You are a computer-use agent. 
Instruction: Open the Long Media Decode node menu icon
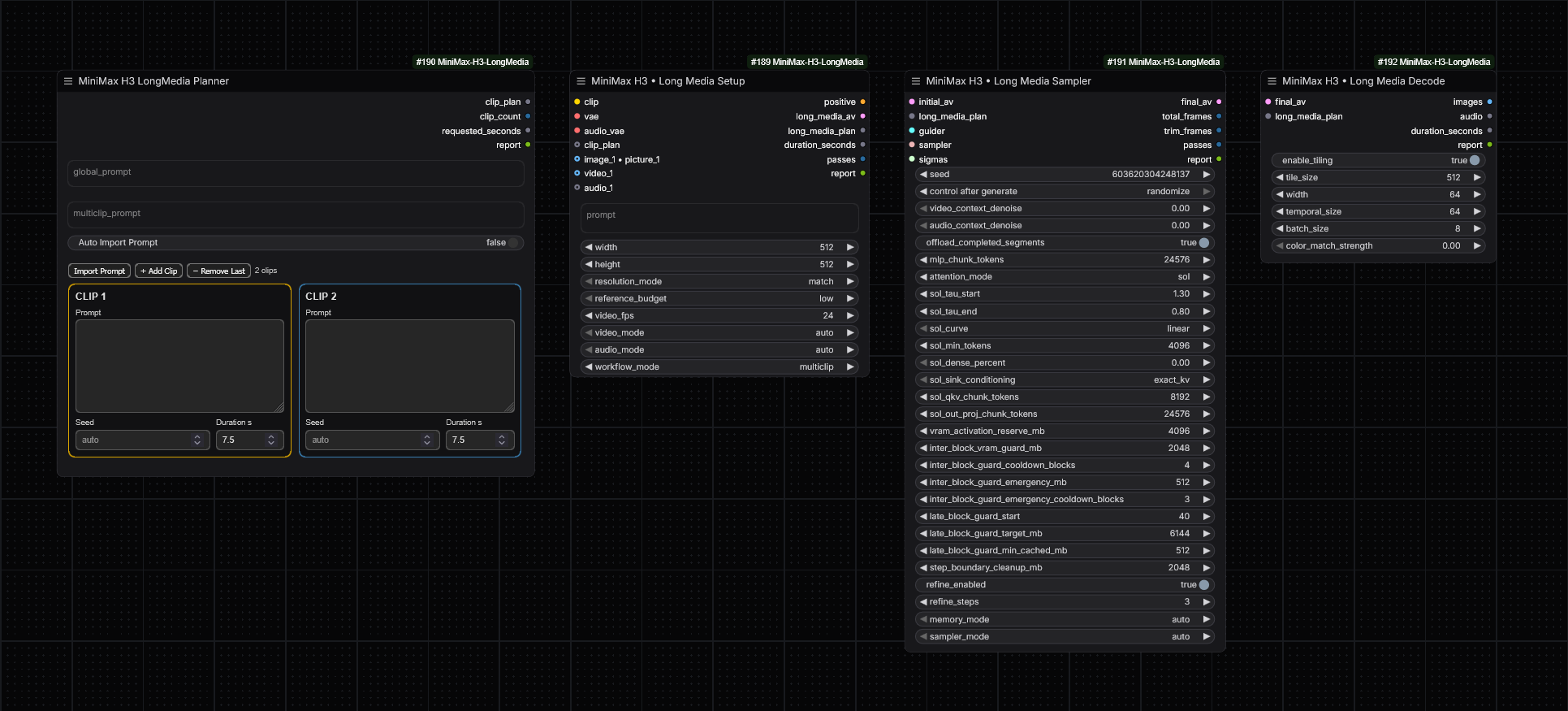point(1272,81)
